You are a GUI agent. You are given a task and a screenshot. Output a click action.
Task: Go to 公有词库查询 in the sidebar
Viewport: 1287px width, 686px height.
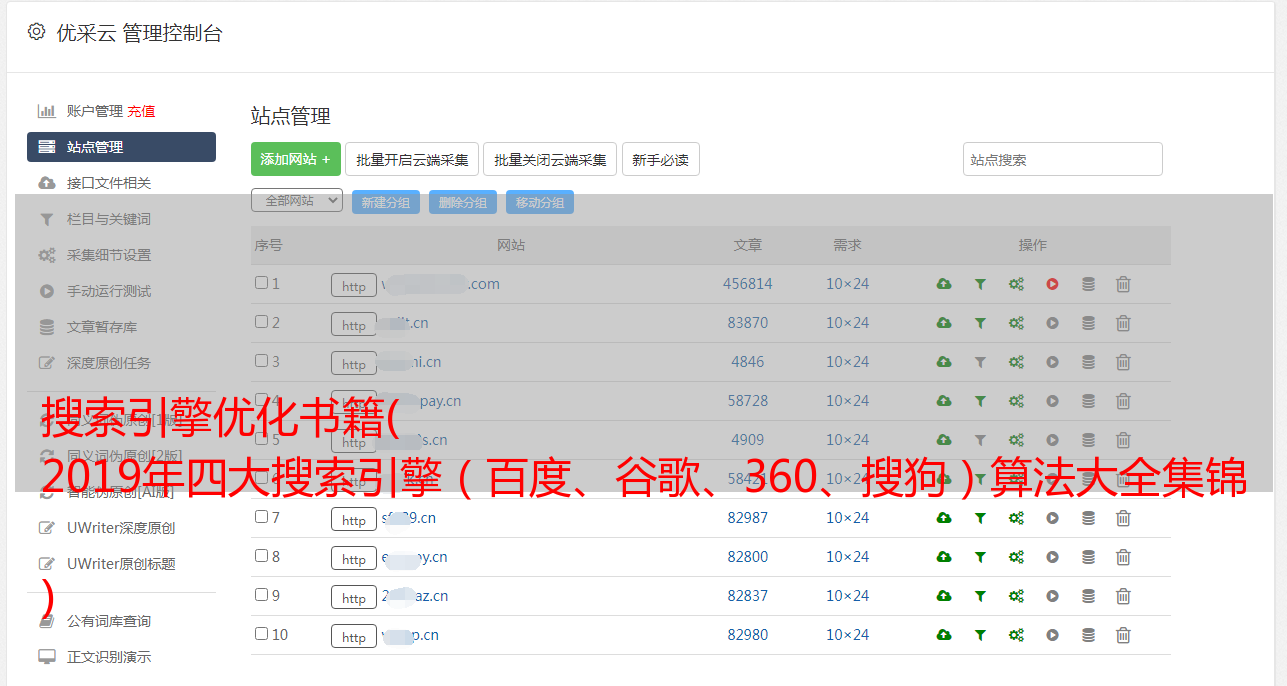point(109,621)
